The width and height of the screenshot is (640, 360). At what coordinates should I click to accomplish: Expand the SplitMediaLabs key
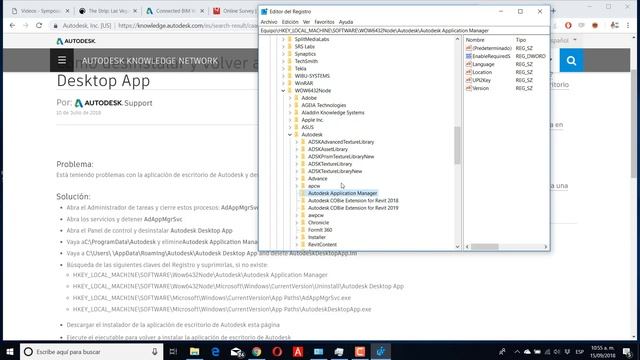click(x=283, y=39)
